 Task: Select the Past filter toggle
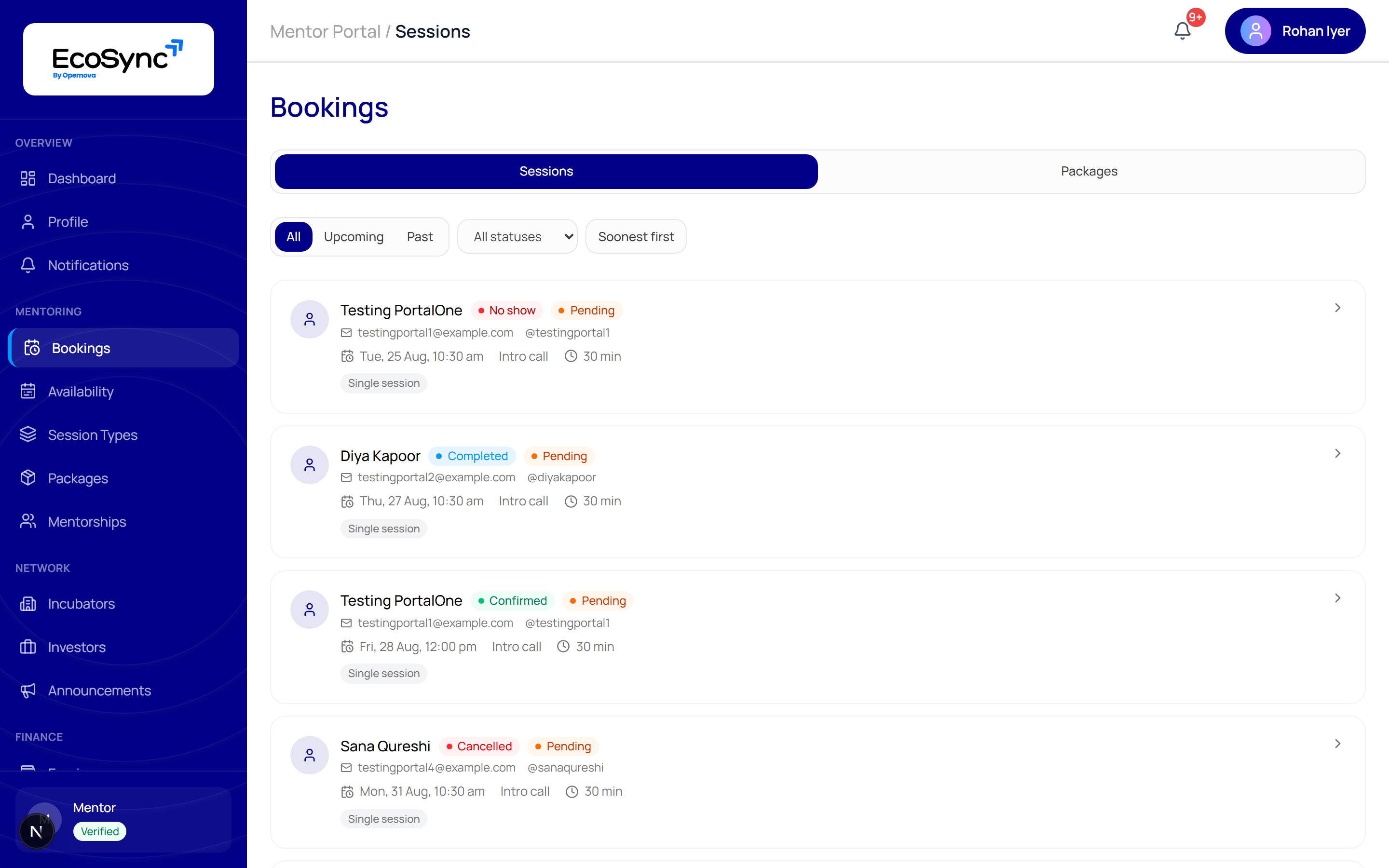420,236
